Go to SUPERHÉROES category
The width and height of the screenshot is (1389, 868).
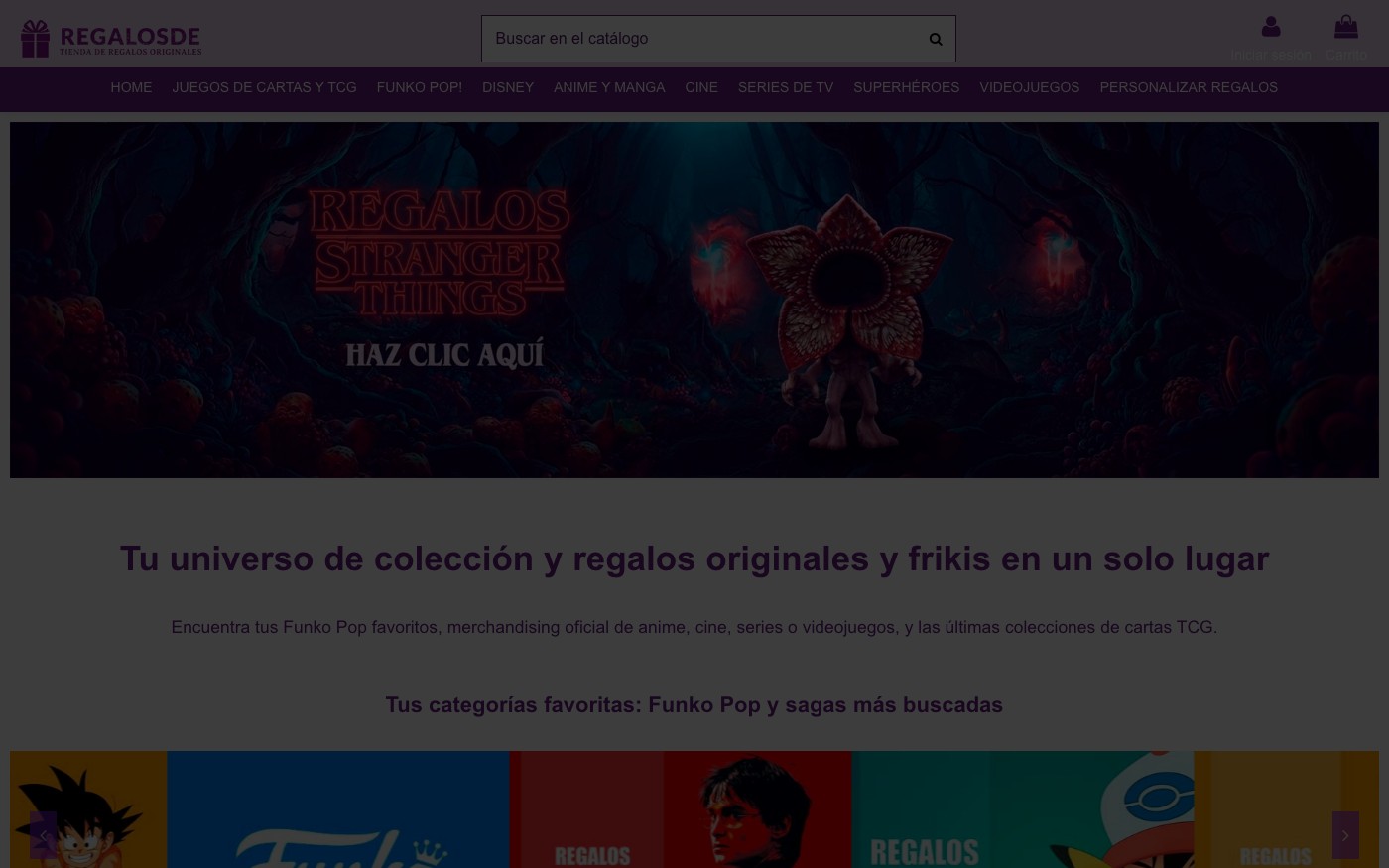point(906,87)
